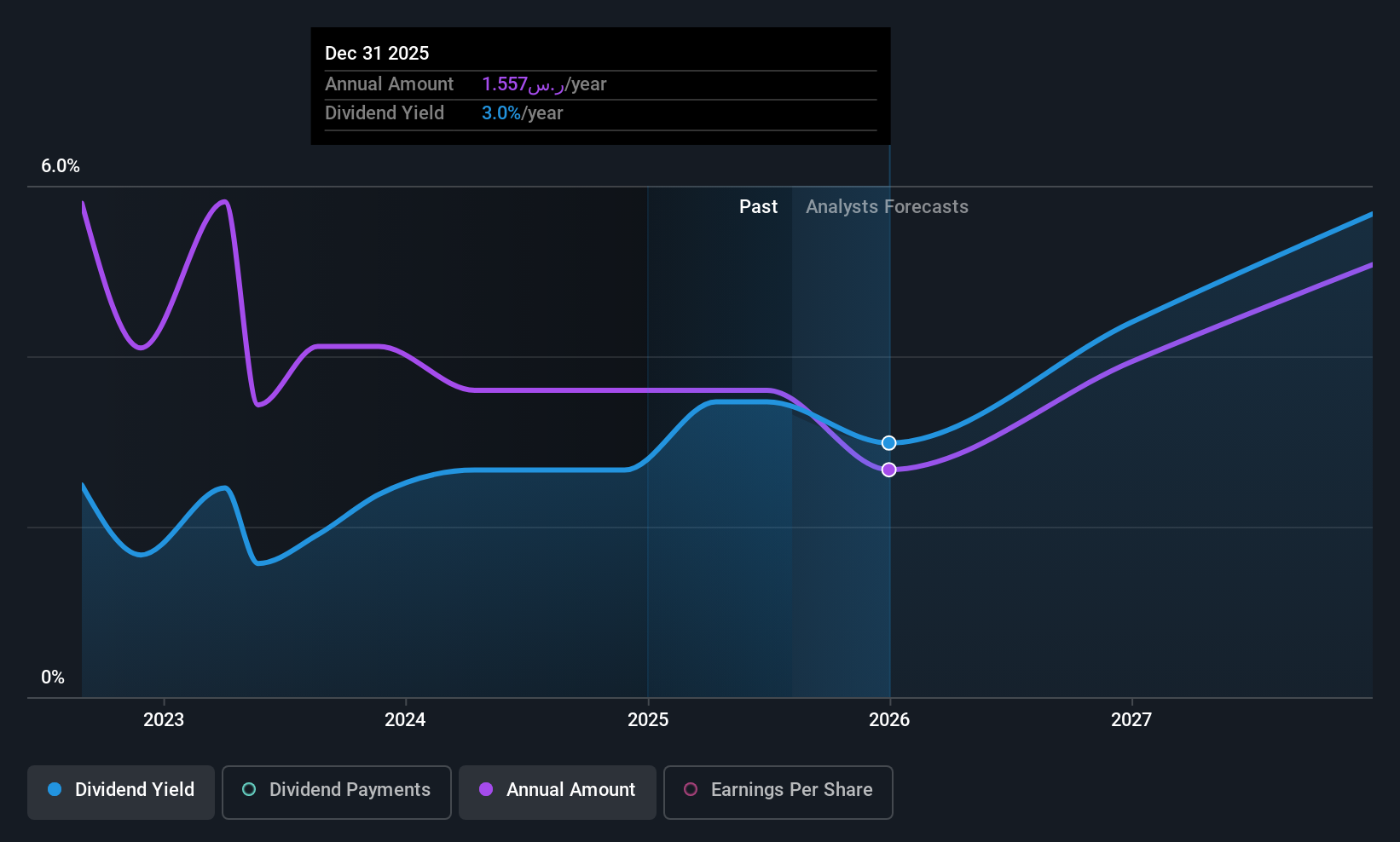Image resolution: width=1400 pixels, height=842 pixels.
Task: Enable the Dividend Payments series
Action: pos(337,793)
